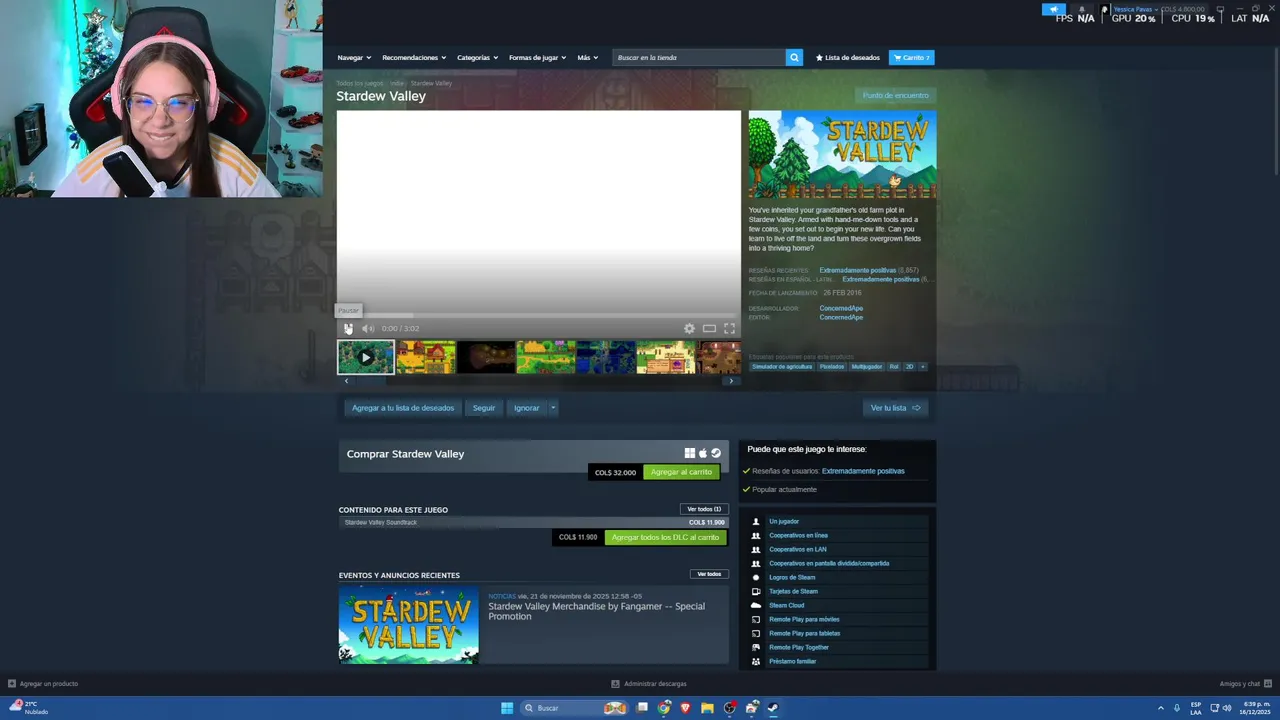Click in the store search field

coord(699,58)
